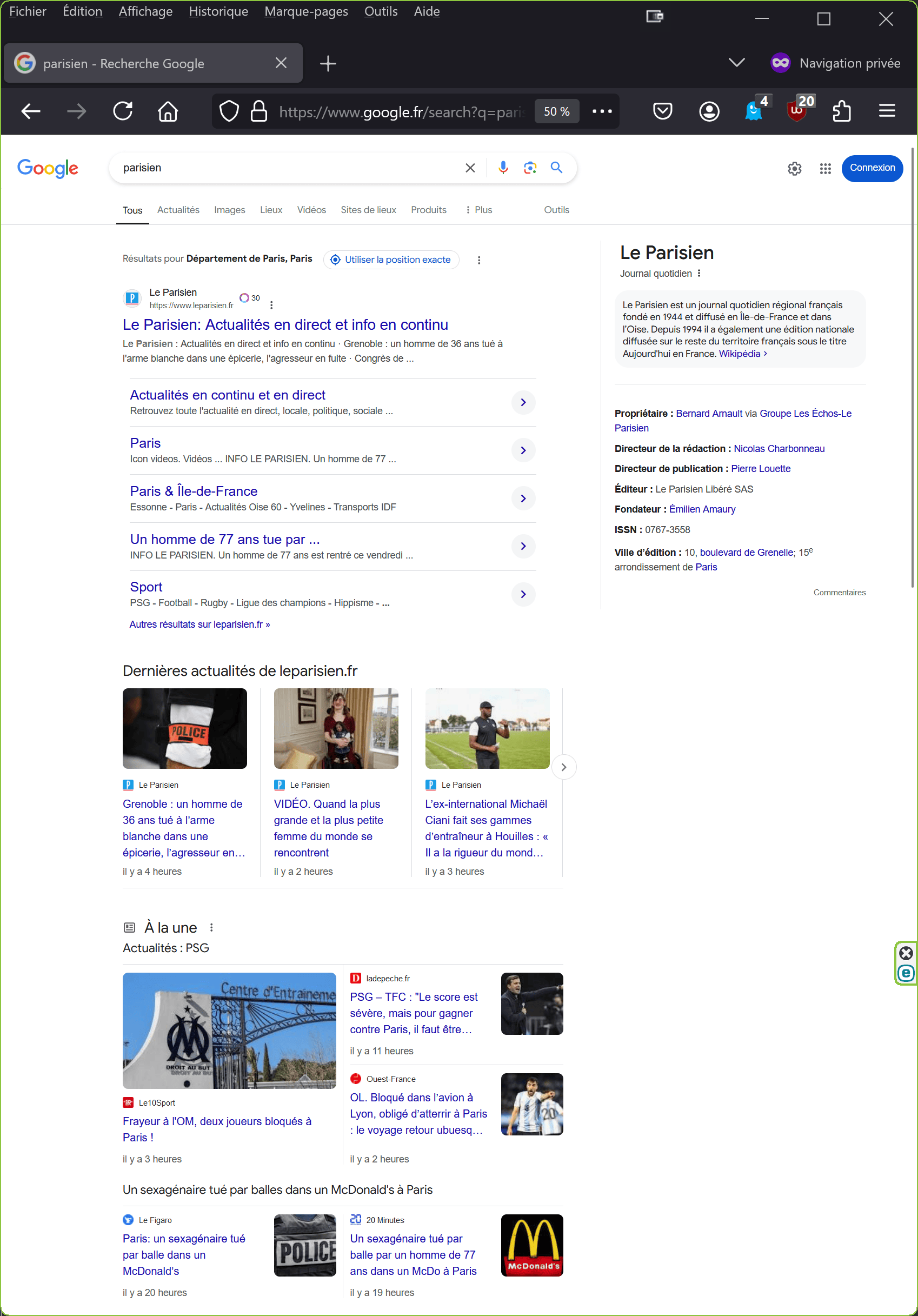This screenshot has height=1316, width=918.
Task: Open the extensions puzzle menu
Action: point(841,111)
